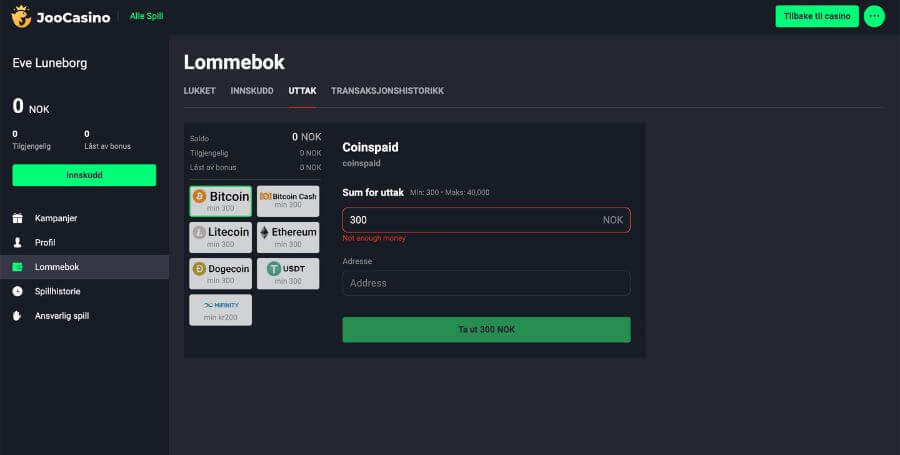Click the green Innskudd button
The width and height of the screenshot is (900, 455).
point(84,175)
